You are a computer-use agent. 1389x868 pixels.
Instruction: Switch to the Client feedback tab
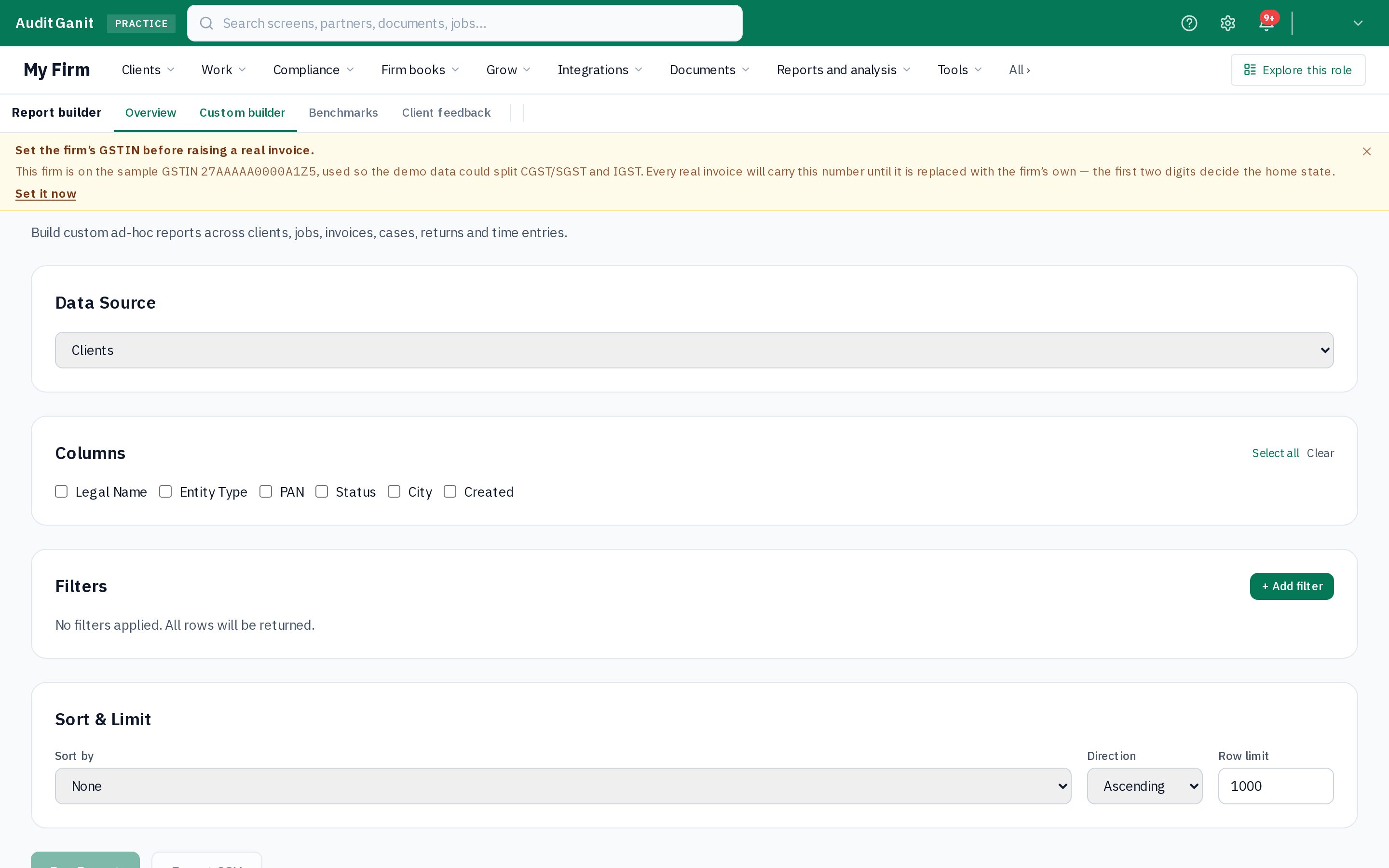coord(446,112)
